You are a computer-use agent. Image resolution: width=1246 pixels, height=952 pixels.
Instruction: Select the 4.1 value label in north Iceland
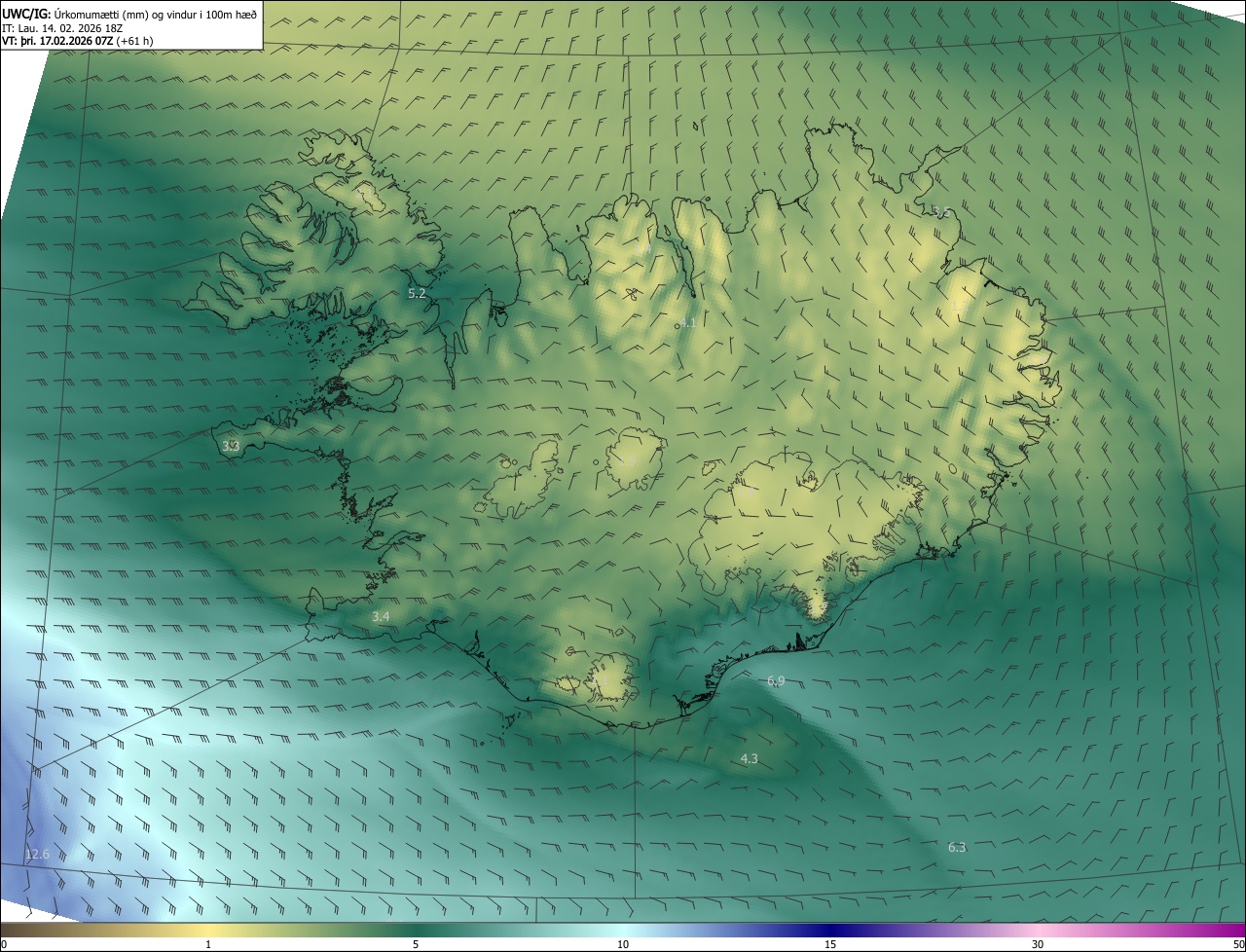coord(687,322)
